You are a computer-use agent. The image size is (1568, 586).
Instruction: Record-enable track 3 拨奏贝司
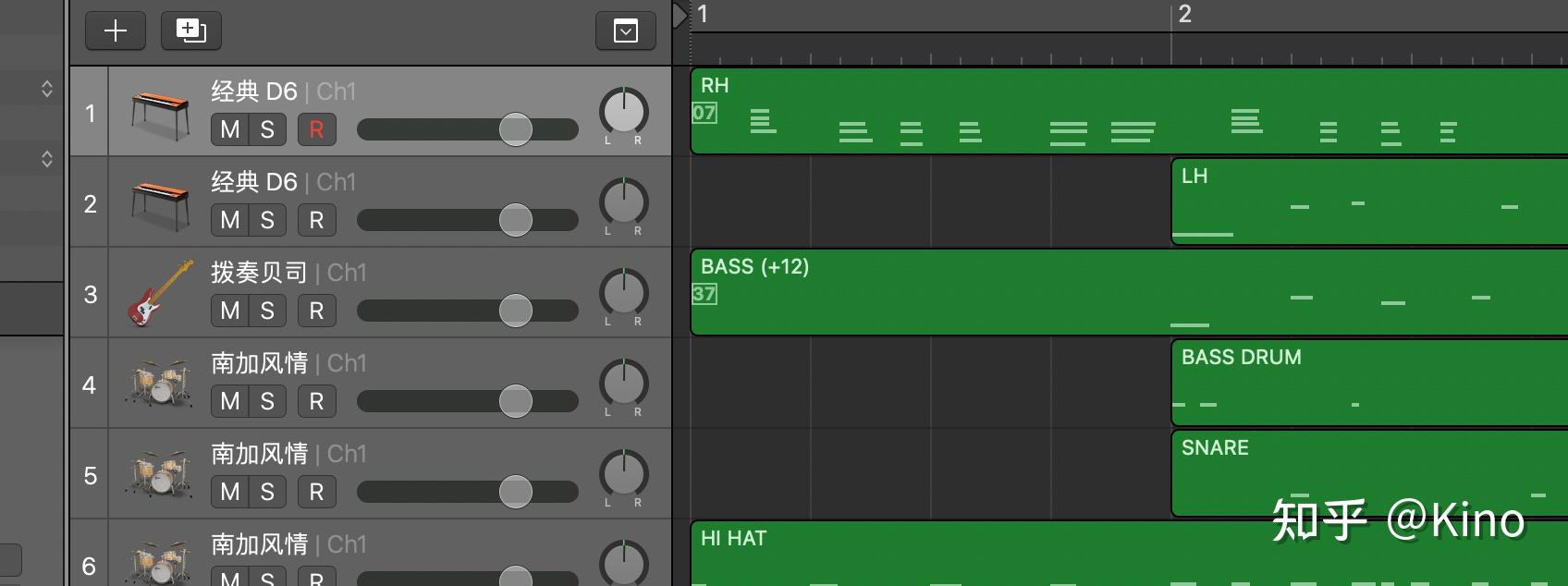point(316,311)
